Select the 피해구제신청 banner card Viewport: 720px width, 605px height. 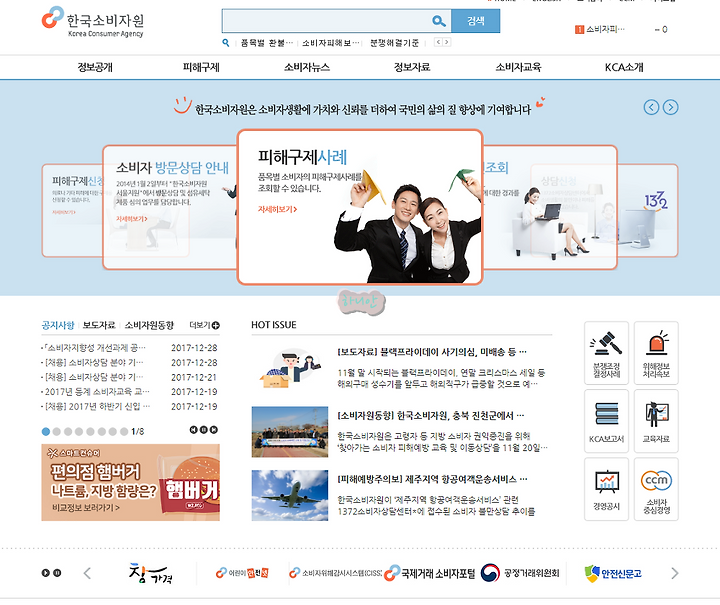tap(72, 210)
